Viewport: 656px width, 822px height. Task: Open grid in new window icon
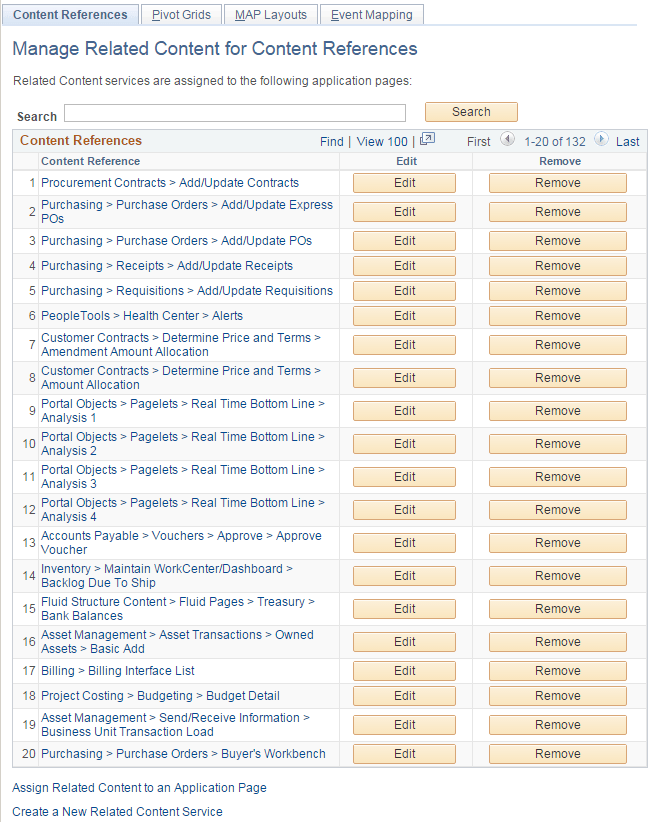click(x=427, y=139)
